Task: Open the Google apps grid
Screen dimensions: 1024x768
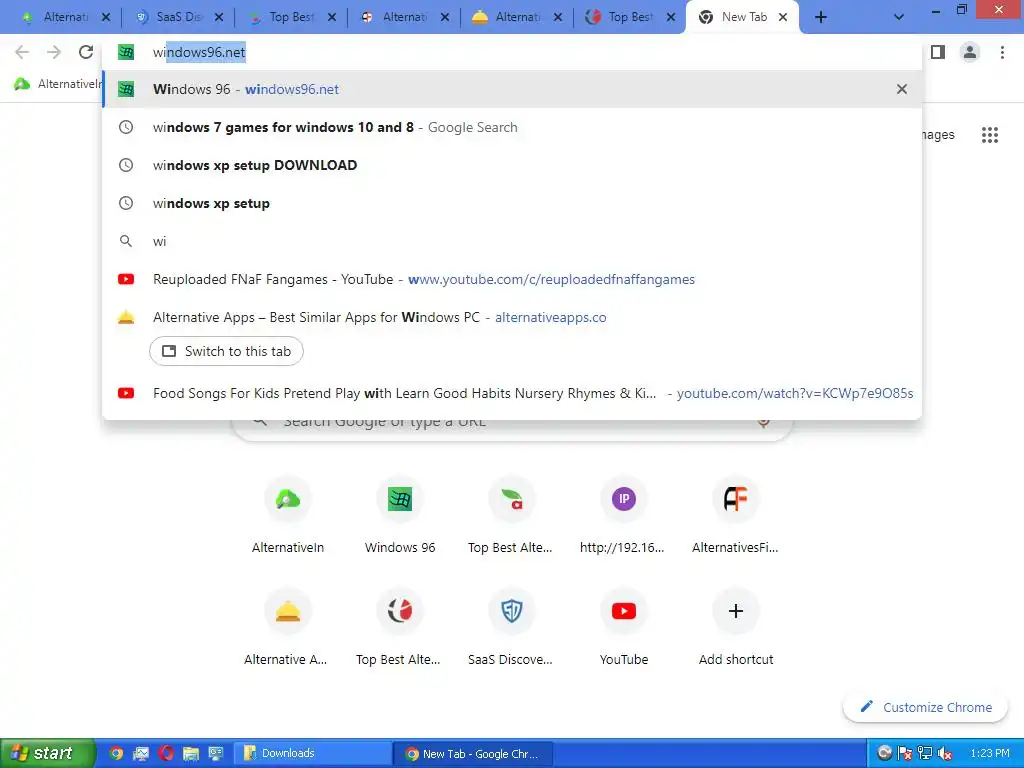Action: click(990, 135)
